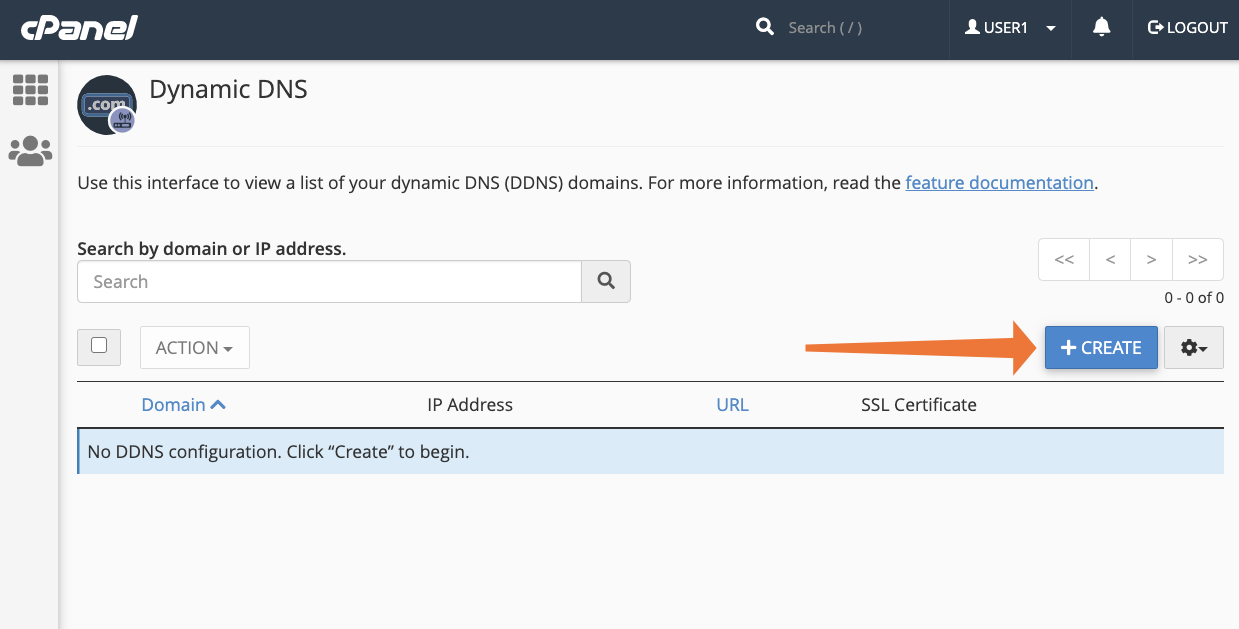1239x629 pixels.
Task: Click the Dynamic DNS feature icon
Action: 106,104
